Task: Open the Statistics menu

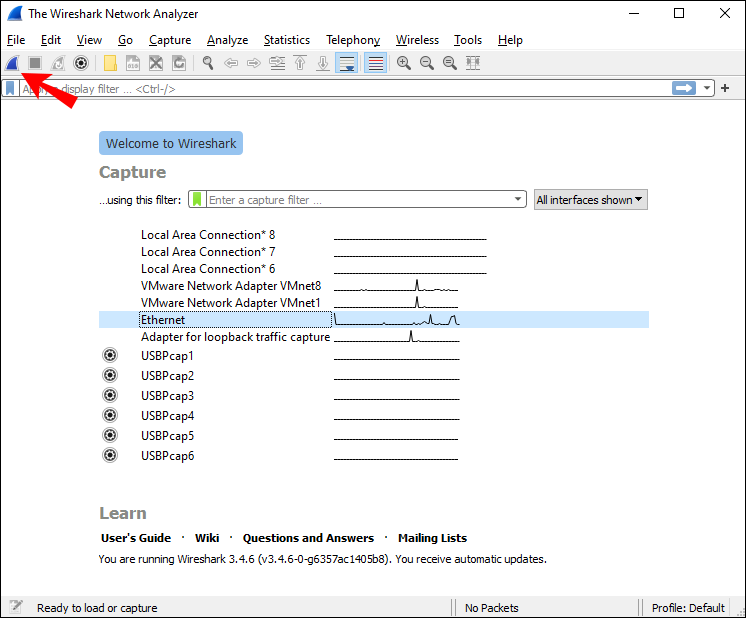Action: 287,40
